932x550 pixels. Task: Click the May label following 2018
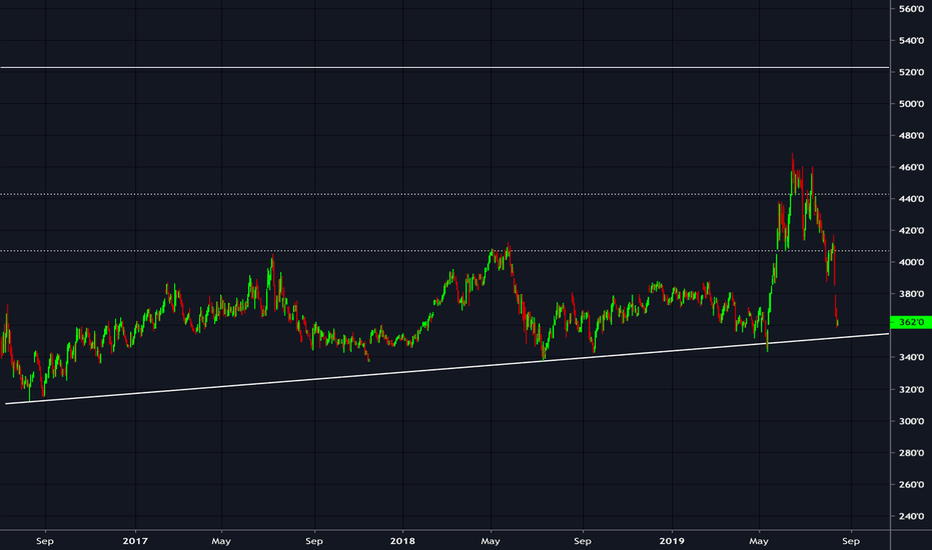click(490, 541)
